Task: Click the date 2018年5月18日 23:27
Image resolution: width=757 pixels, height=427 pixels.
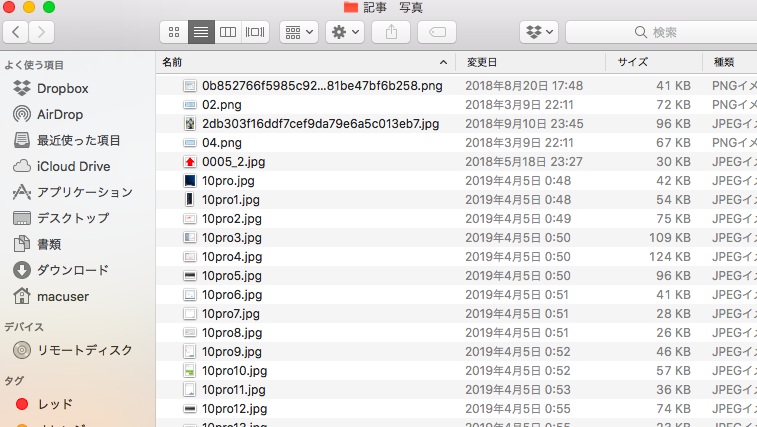Action: pos(524,161)
